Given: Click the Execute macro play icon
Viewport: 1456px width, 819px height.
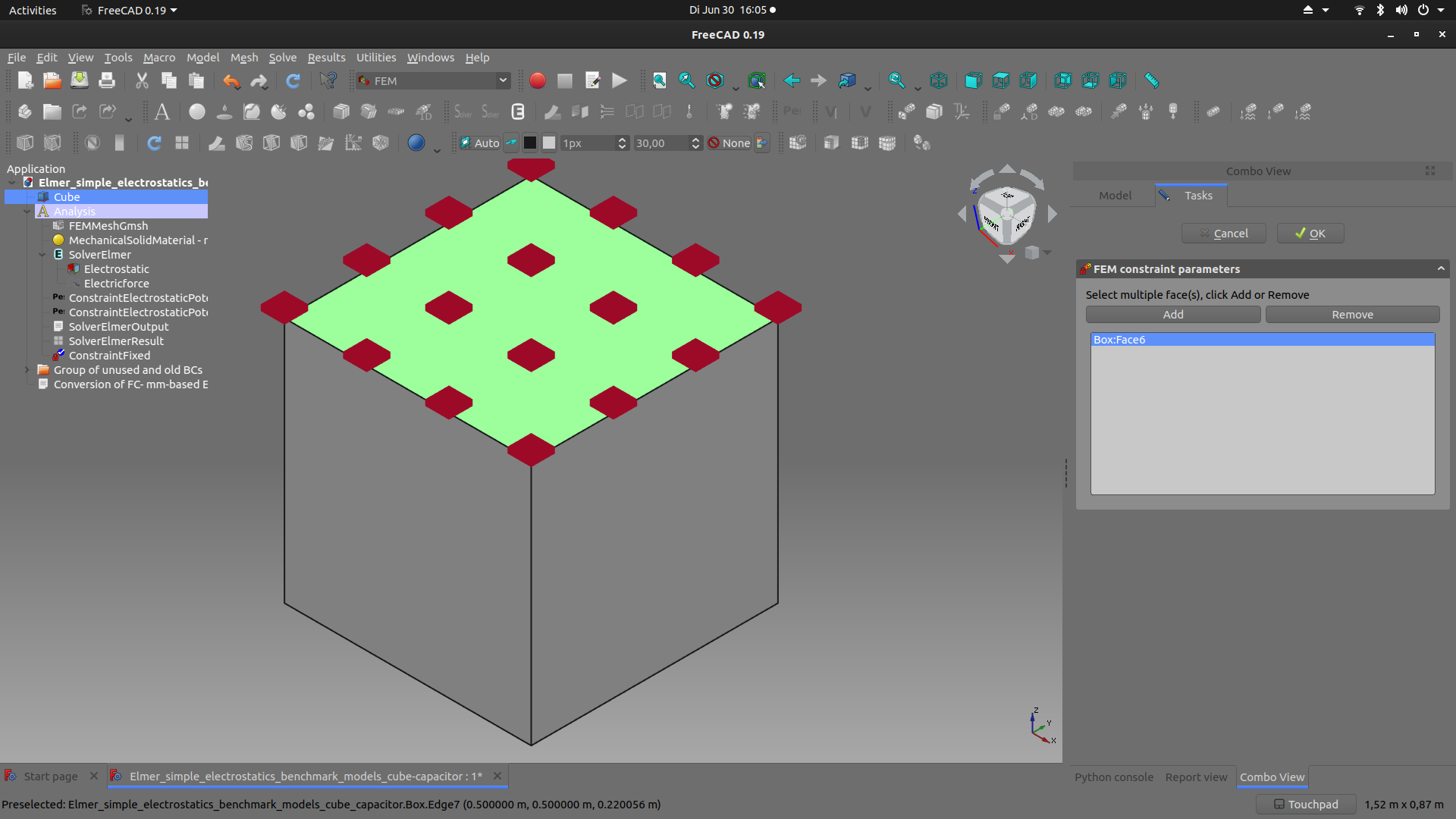Looking at the screenshot, I should pos(620,80).
